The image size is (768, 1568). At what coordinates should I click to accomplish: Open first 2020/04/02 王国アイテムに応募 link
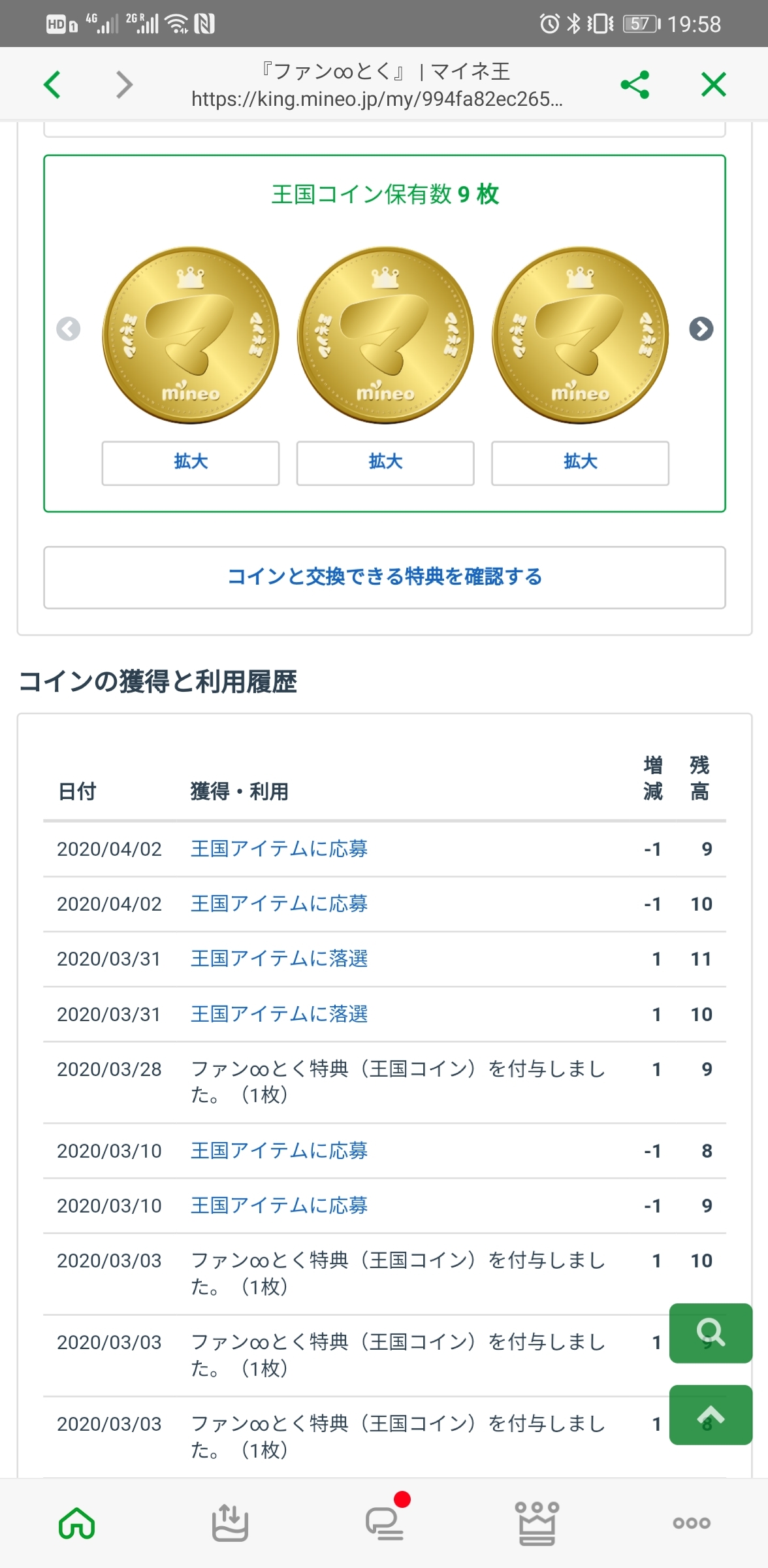point(279,849)
